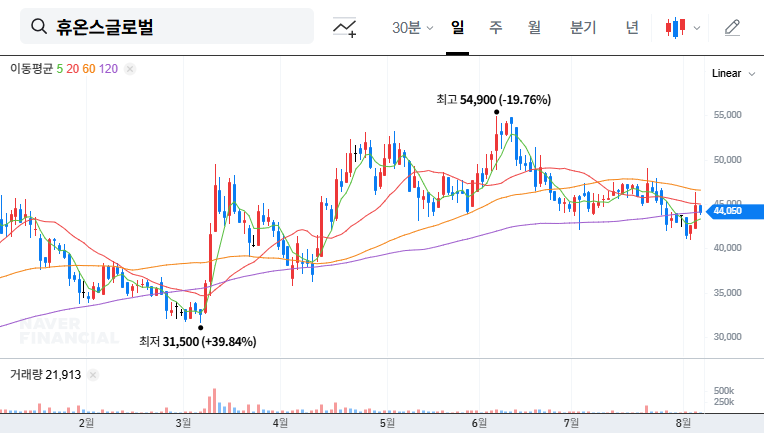764x433 pixels.
Task: Click the 최저 31,500 low marker
Action: 197,342
